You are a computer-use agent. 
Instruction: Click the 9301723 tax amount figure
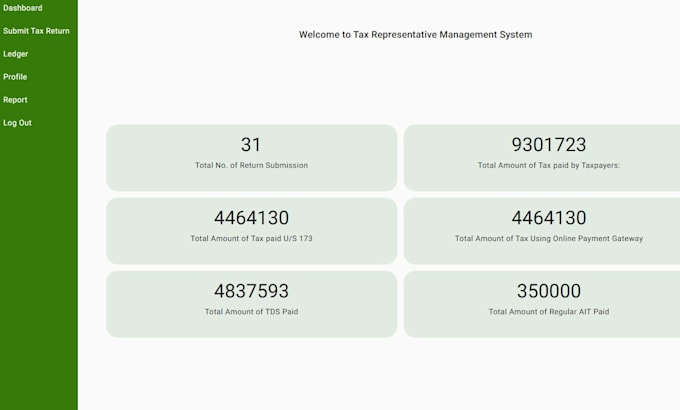click(549, 144)
